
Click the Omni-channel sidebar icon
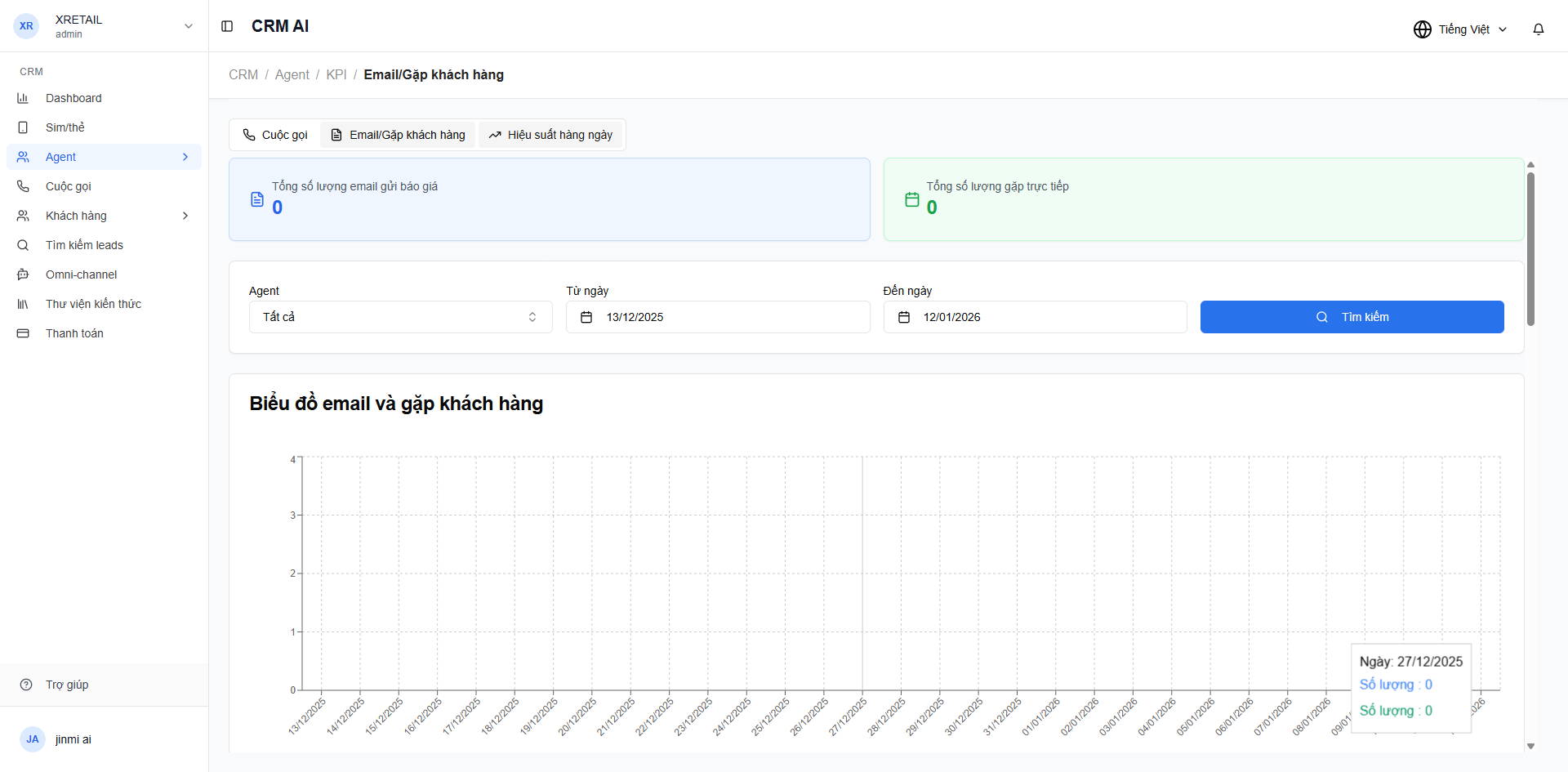click(x=23, y=274)
